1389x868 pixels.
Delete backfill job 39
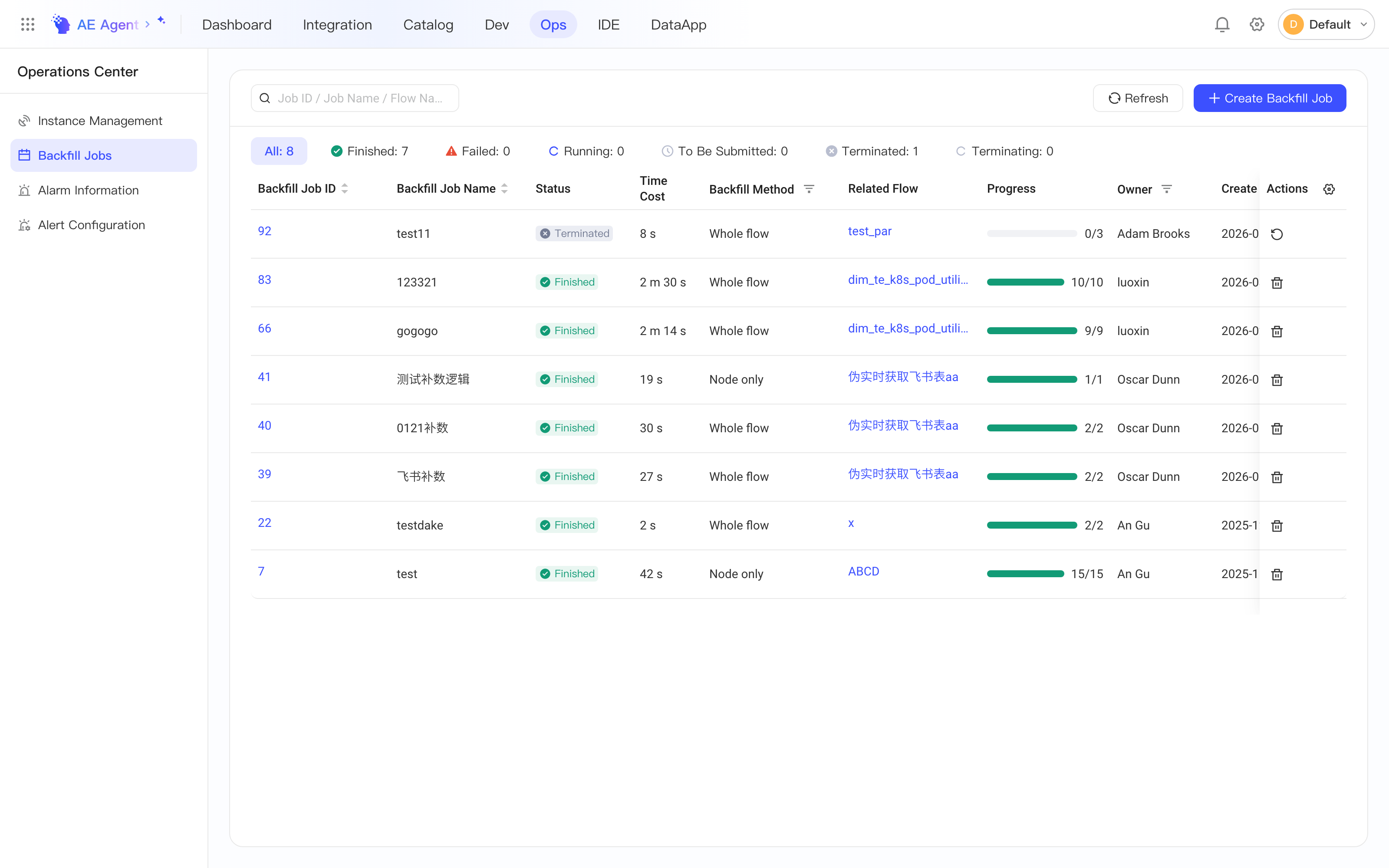click(x=1277, y=477)
